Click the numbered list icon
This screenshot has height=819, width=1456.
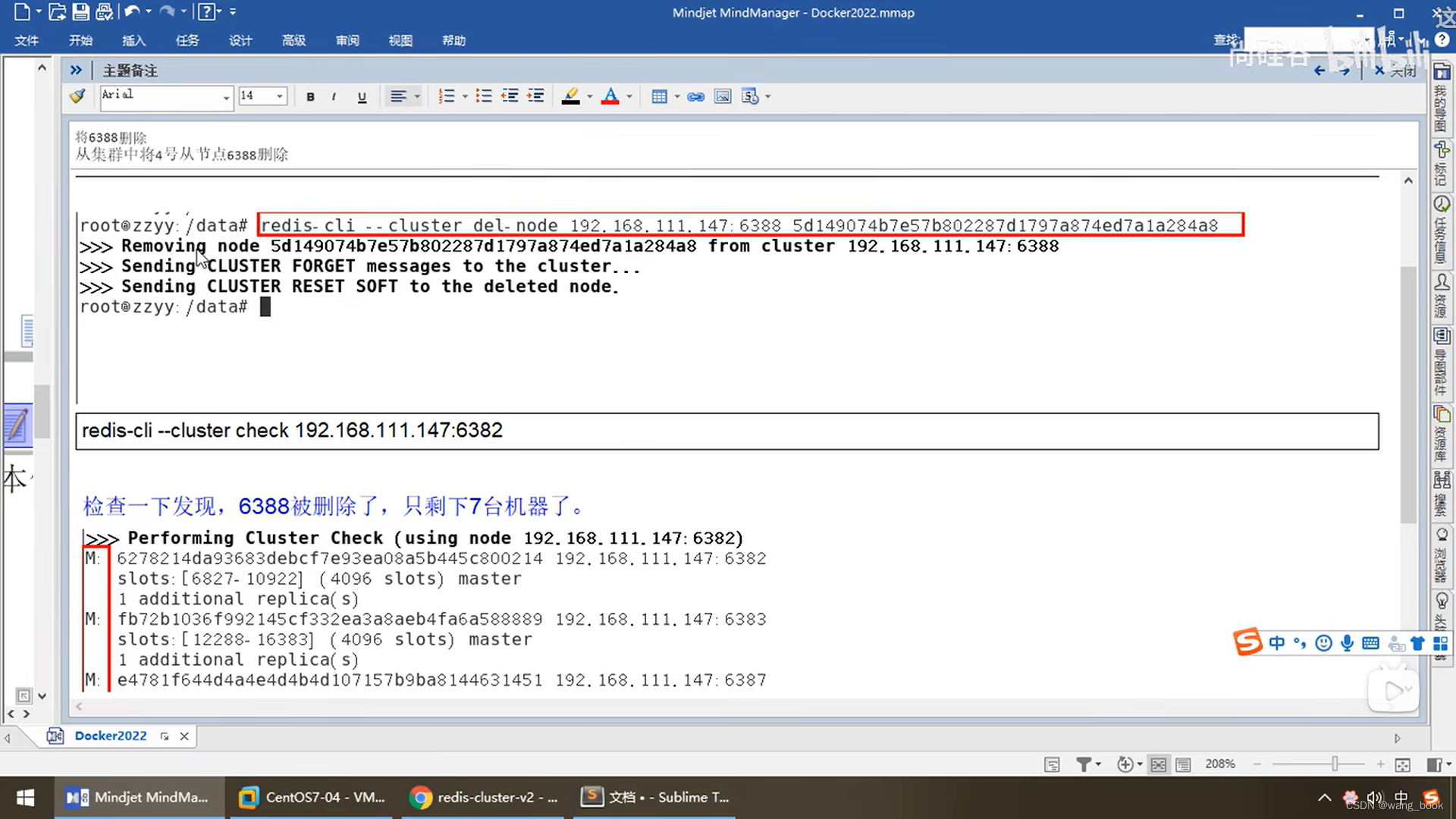click(x=447, y=96)
